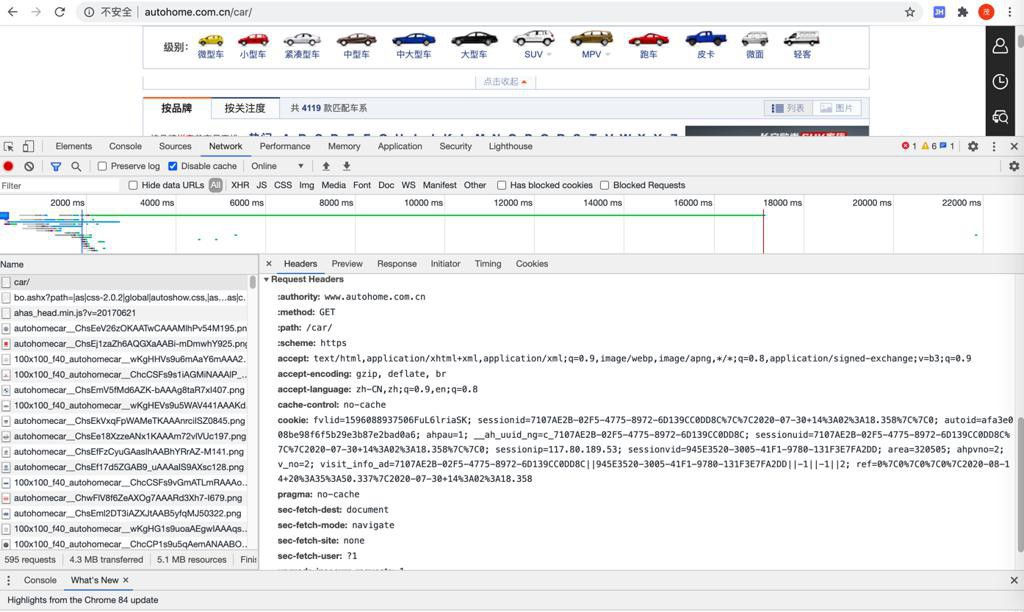1024x612 pixels.
Task: Filter requests by JS type
Action: coord(261,185)
